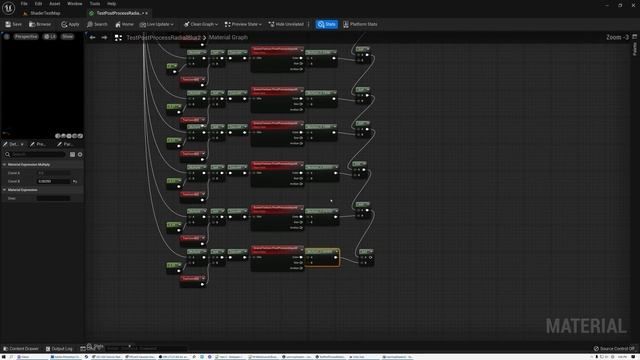
Task: Toggle Hide Unrelated nodes
Action: pyautogui.click(x=286, y=24)
